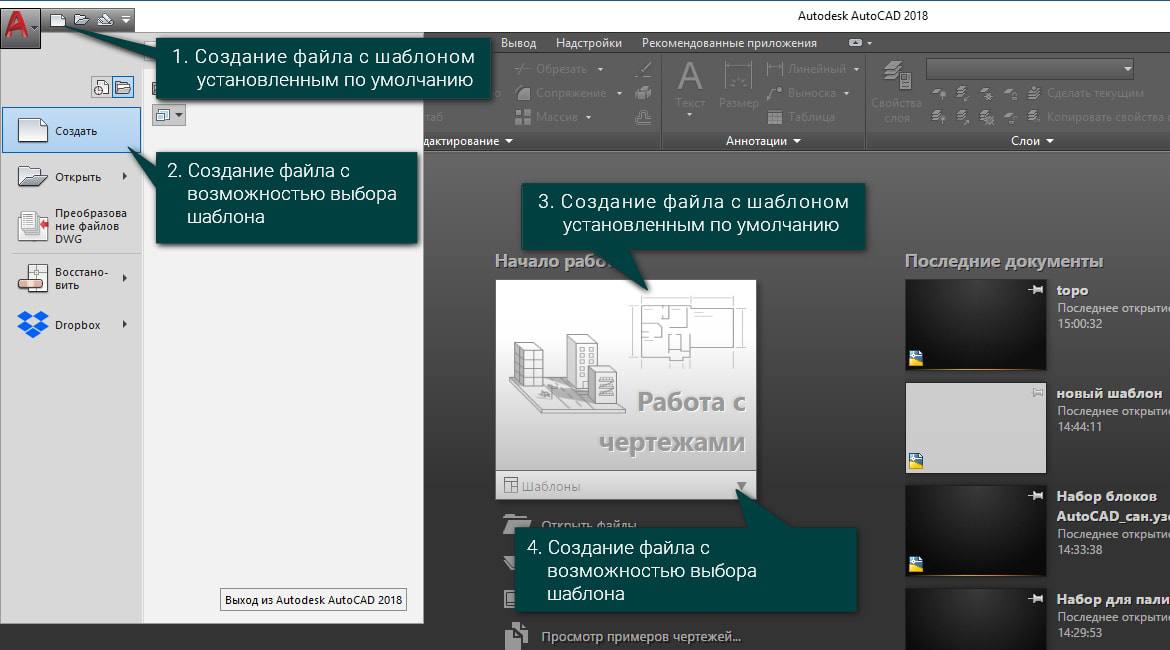
Task: Click the Erase icon beside Обрезать
Action: (x=643, y=69)
